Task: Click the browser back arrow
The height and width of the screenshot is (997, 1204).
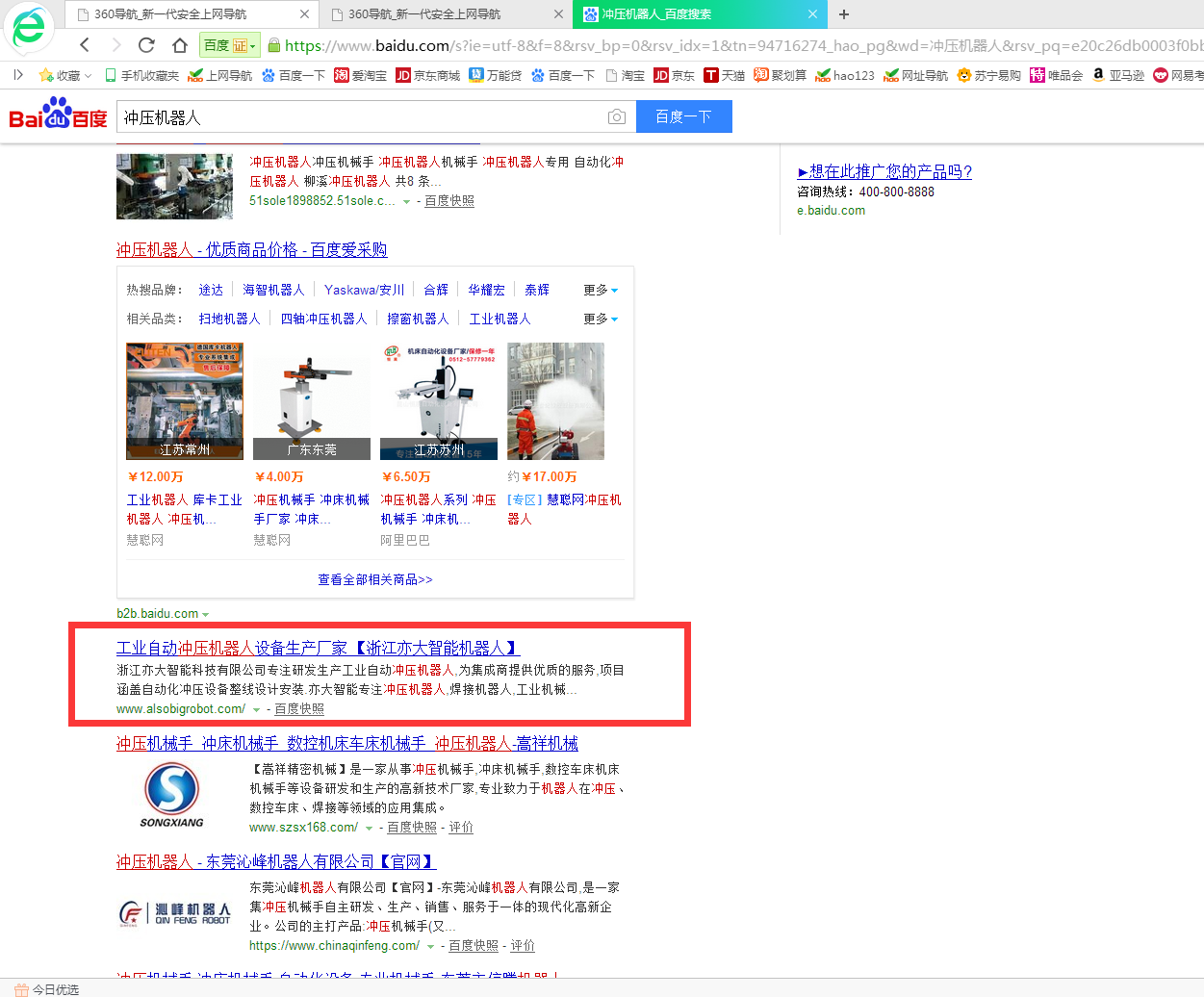Action: (x=85, y=45)
